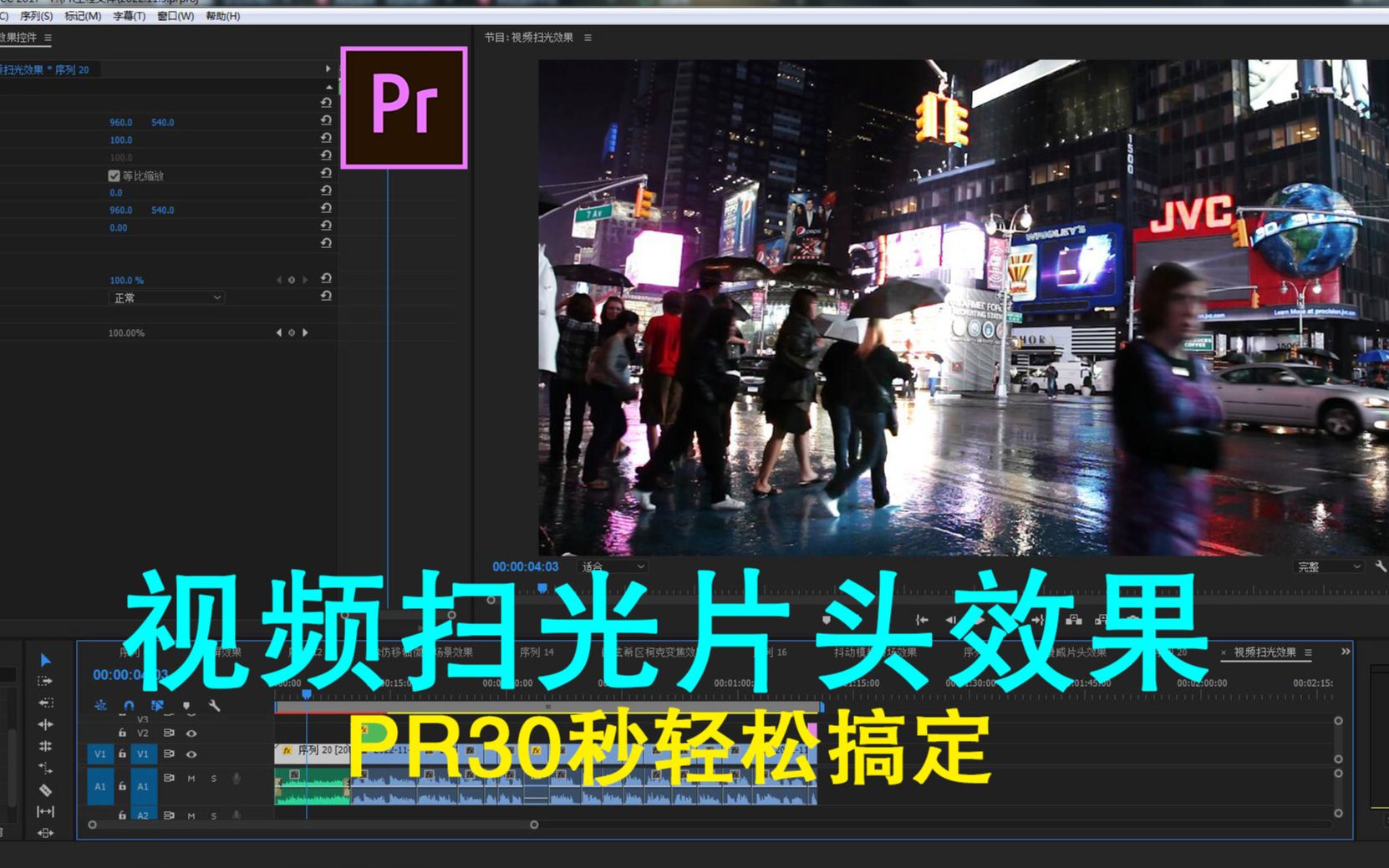
Task: Click the wrench settings icon in program monitor
Action: click(x=1379, y=565)
